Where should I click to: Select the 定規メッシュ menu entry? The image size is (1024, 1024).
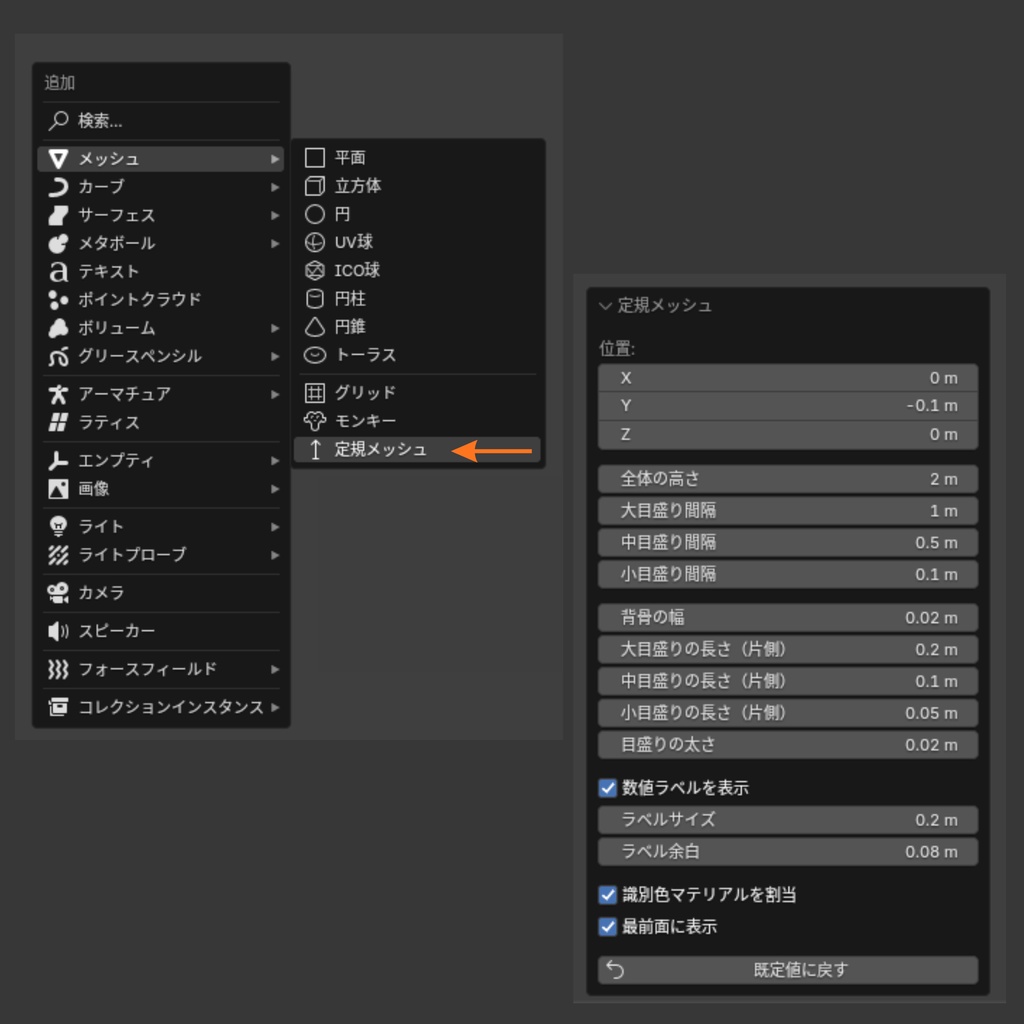(x=380, y=448)
